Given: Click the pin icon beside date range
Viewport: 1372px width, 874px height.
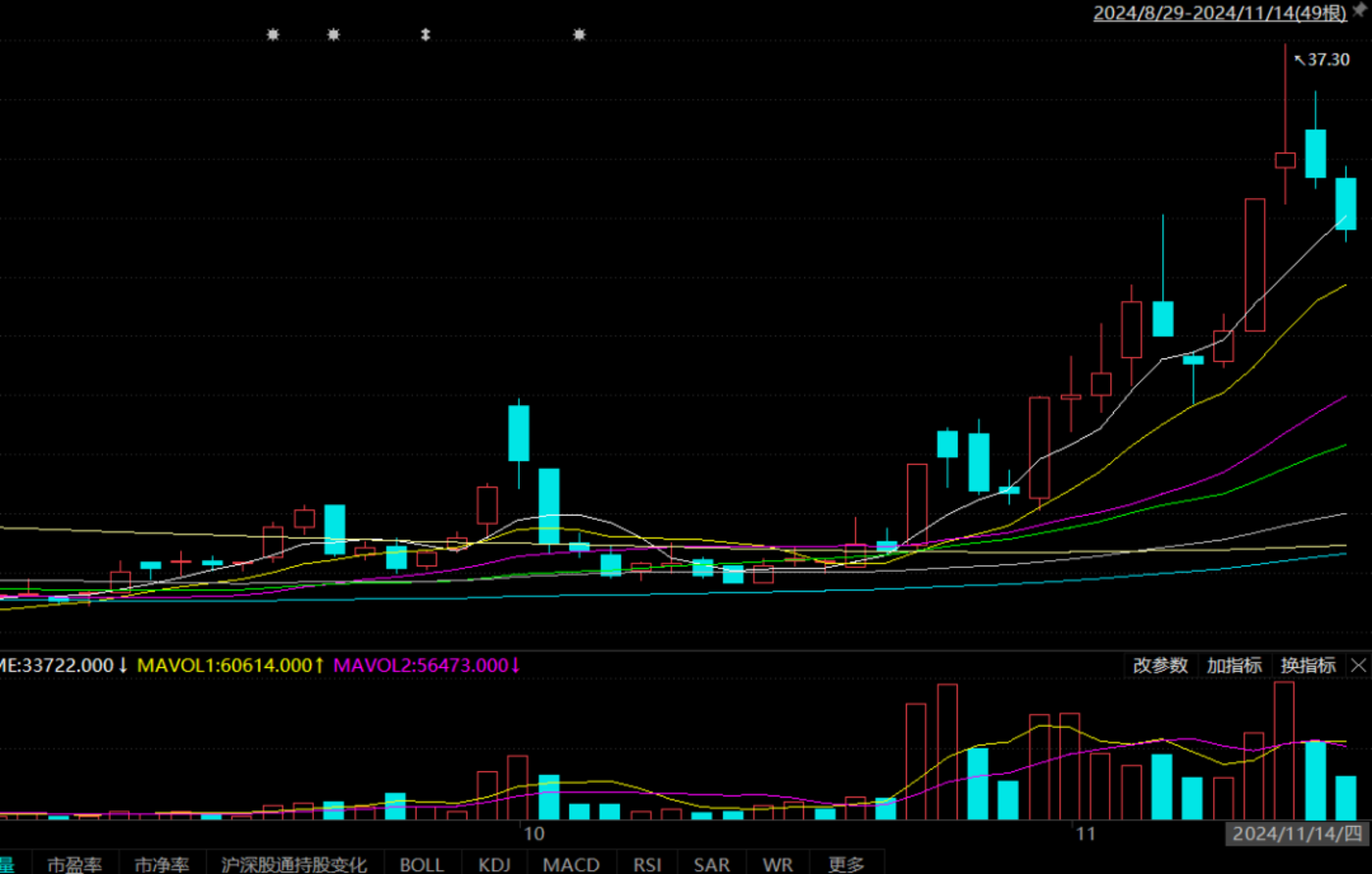Looking at the screenshot, I should [x=1361, y=10].
